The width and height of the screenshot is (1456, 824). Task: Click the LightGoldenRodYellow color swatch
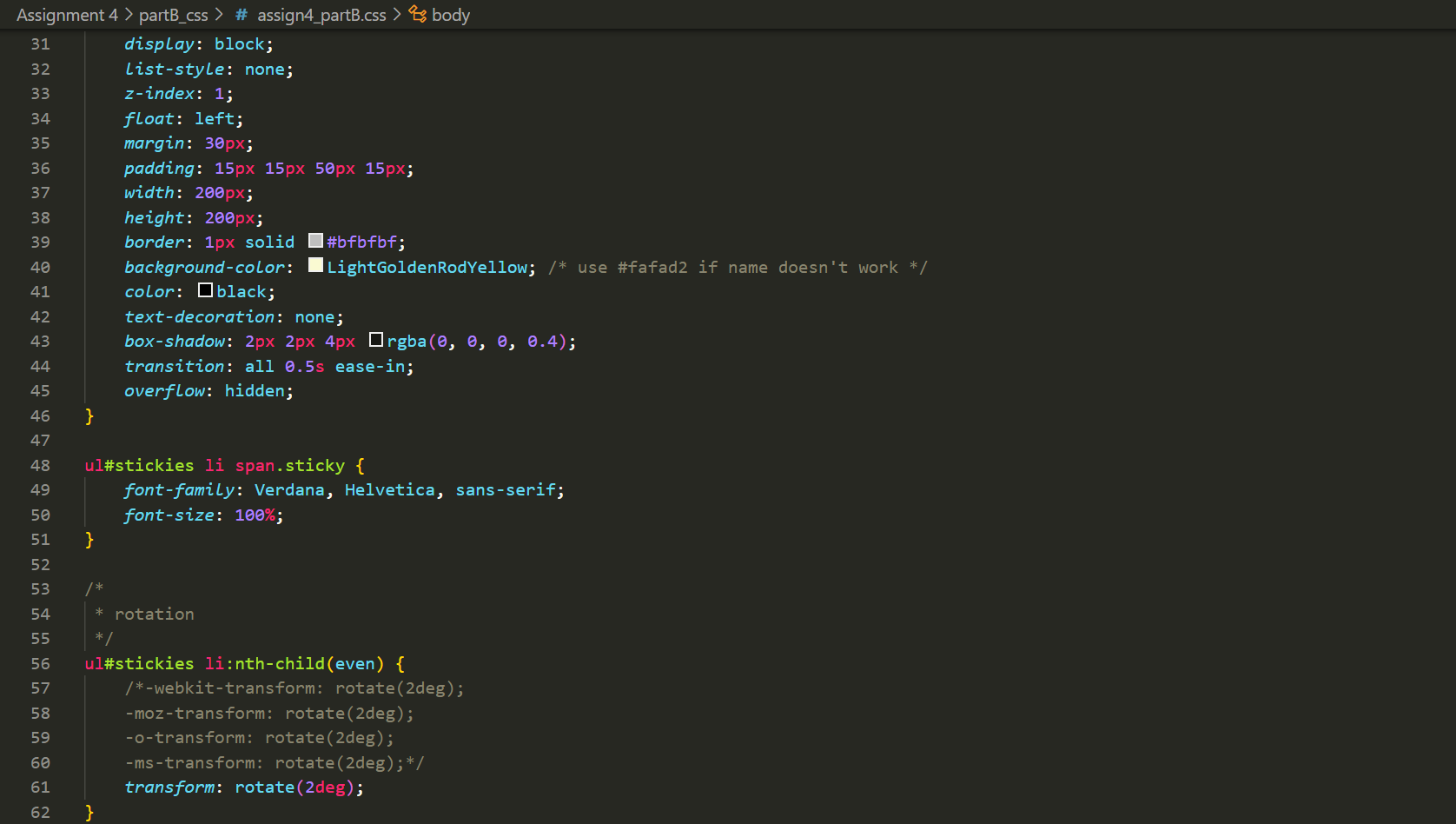click(x=315, y=265)
